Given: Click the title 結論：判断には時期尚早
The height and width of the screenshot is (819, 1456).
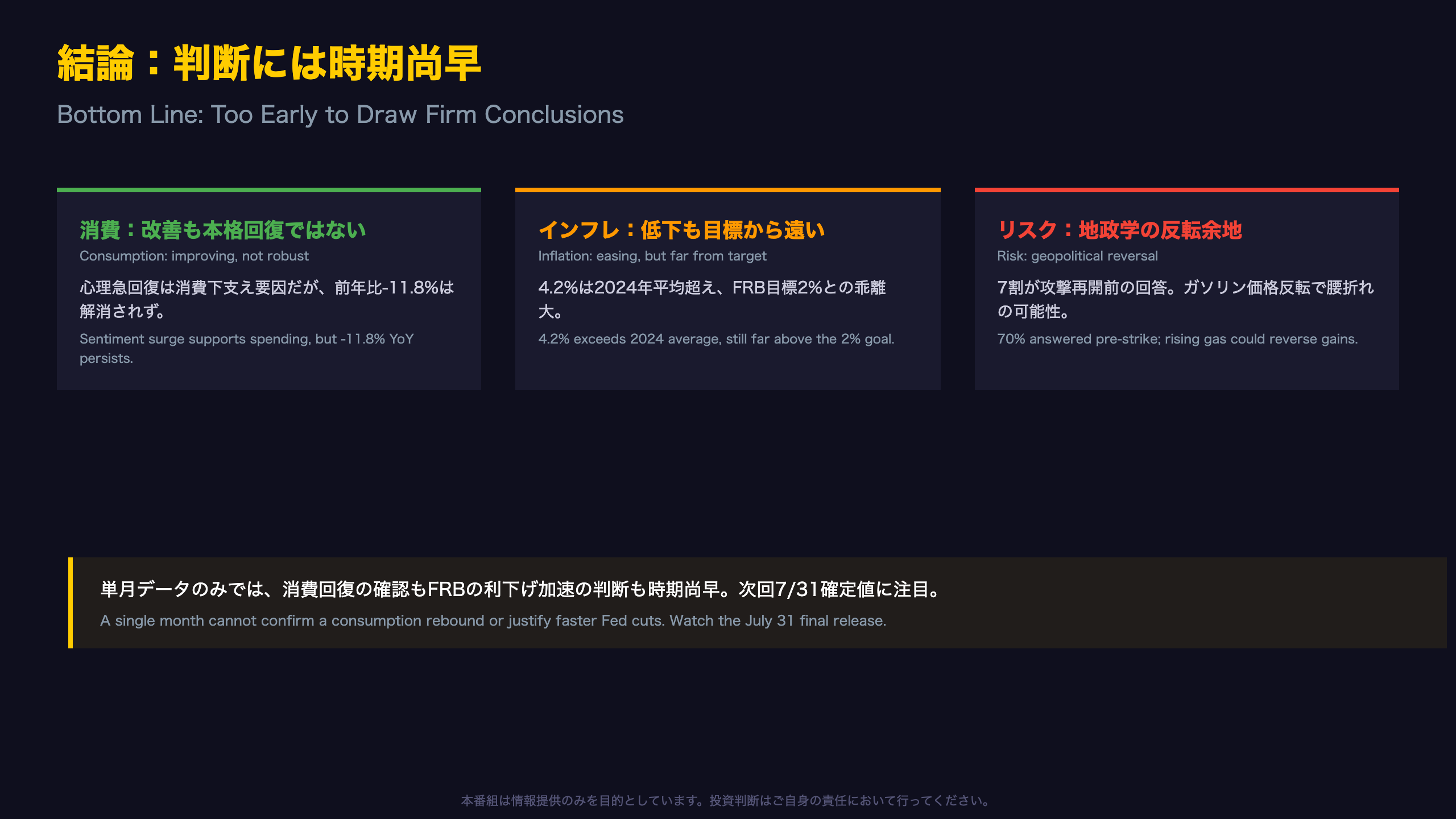Looking at the screenshot, I should [269, 63].
